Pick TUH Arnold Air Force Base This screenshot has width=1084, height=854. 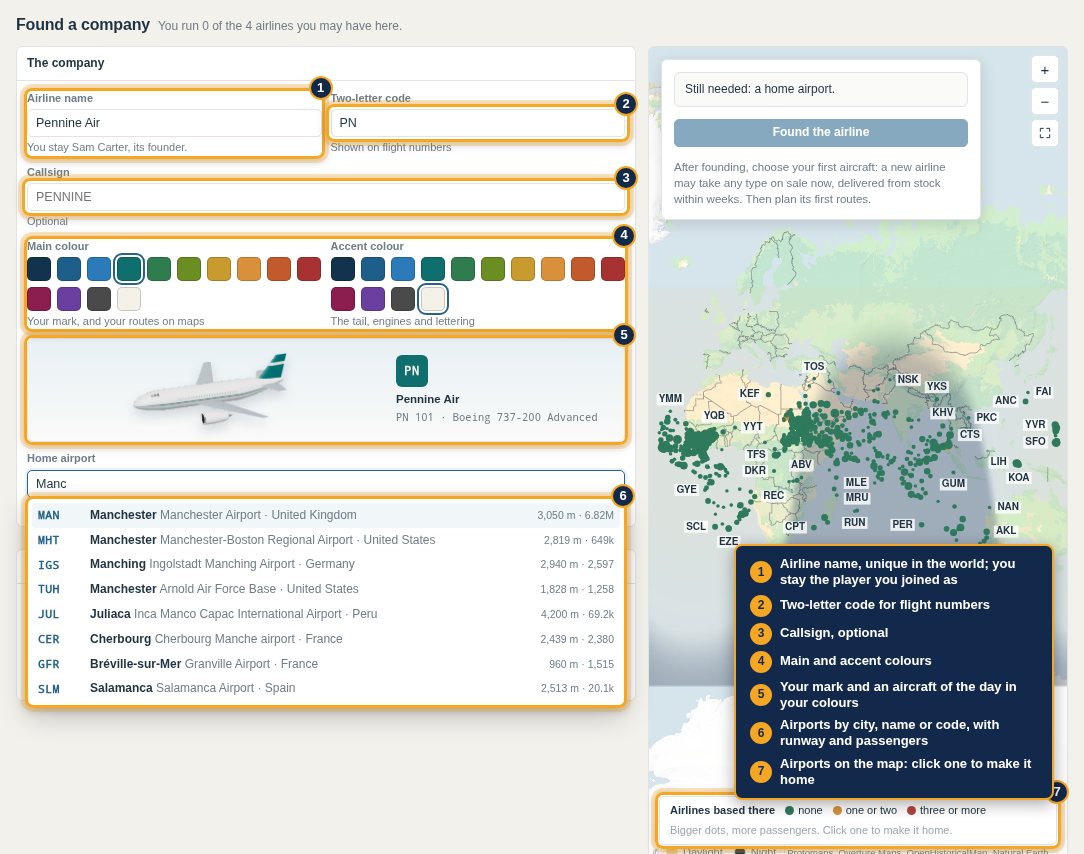click(326, 589)
